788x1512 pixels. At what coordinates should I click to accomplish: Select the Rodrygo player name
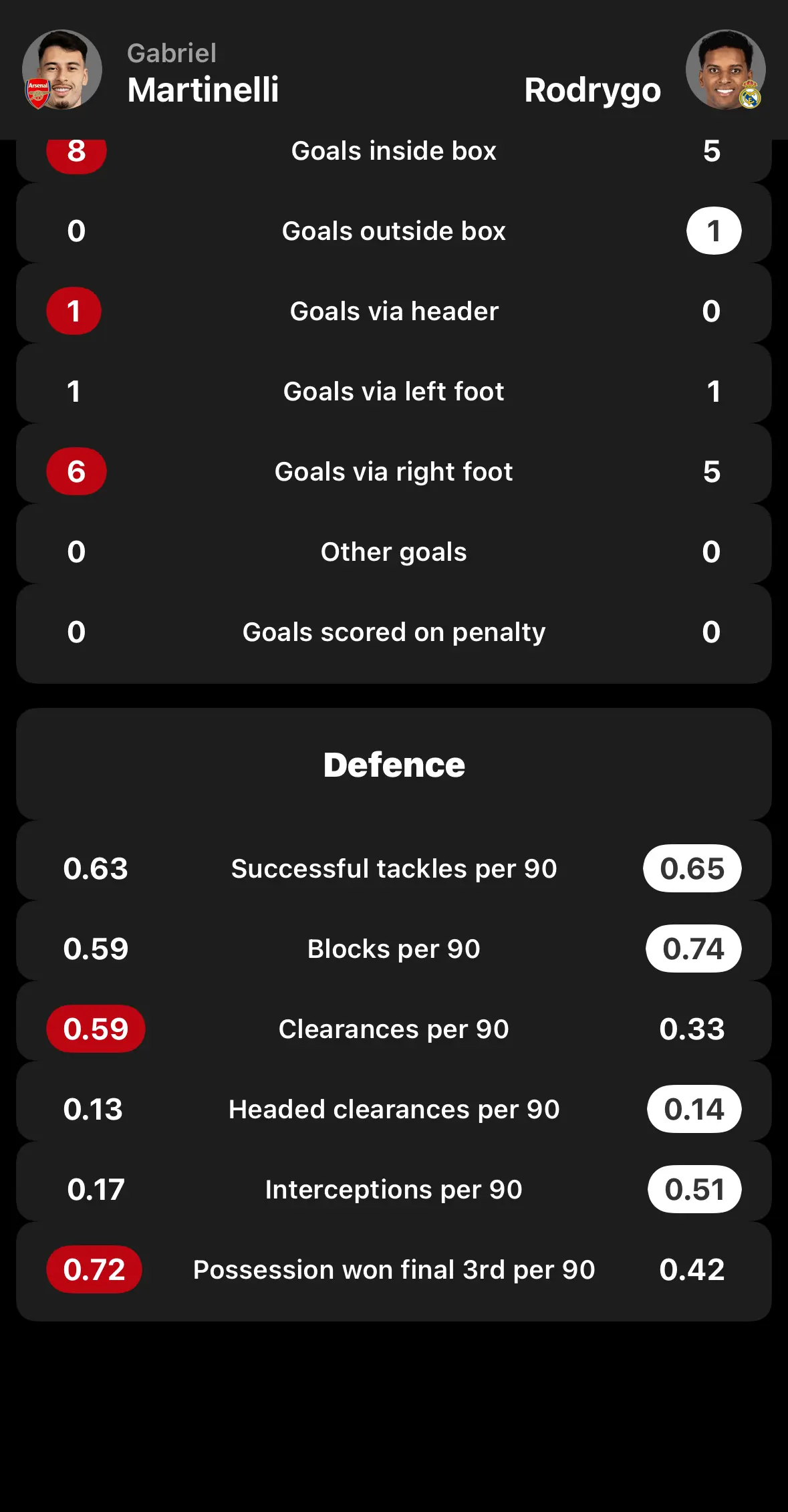click(x=593, y=90)
